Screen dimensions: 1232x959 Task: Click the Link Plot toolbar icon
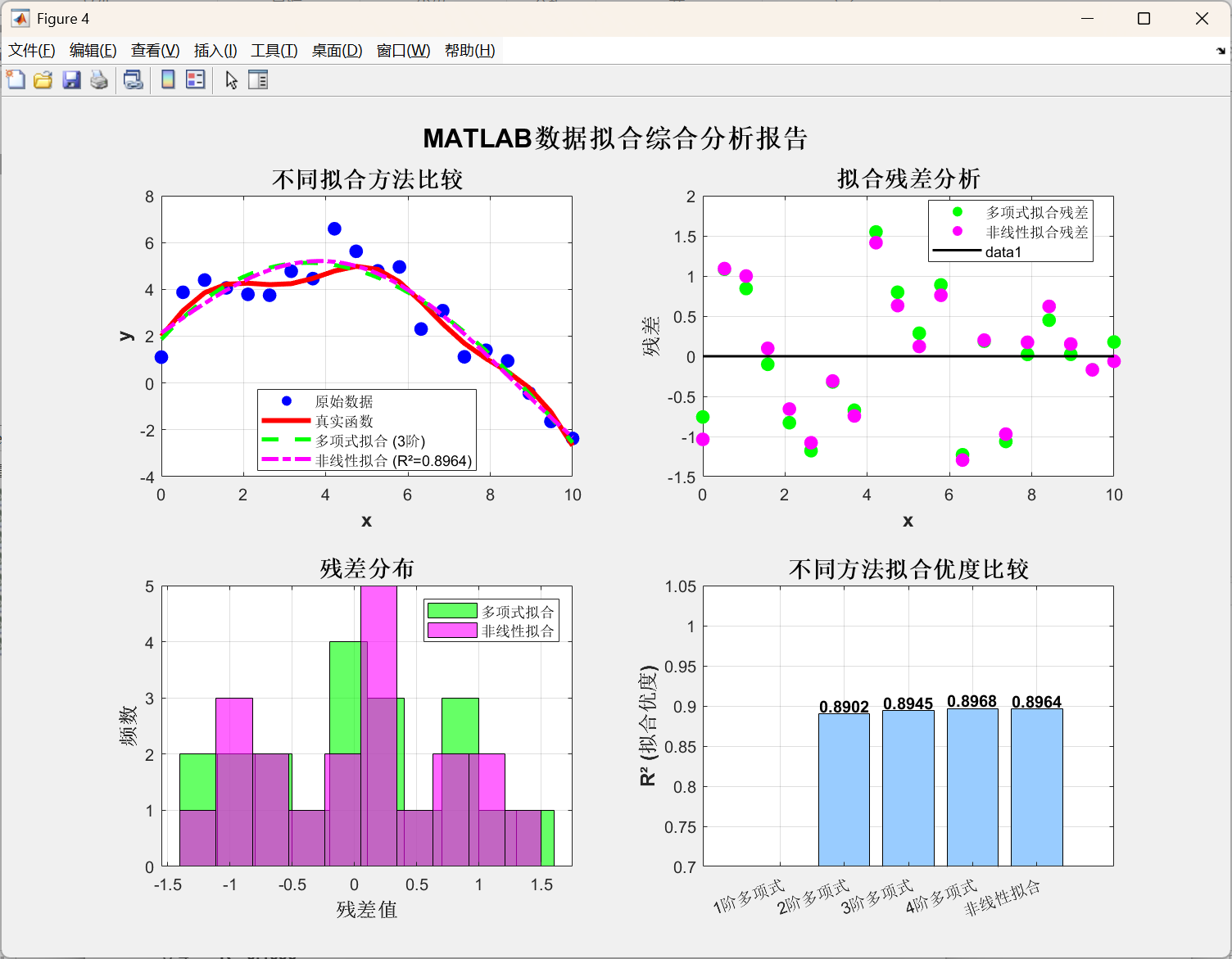point(133,79)
